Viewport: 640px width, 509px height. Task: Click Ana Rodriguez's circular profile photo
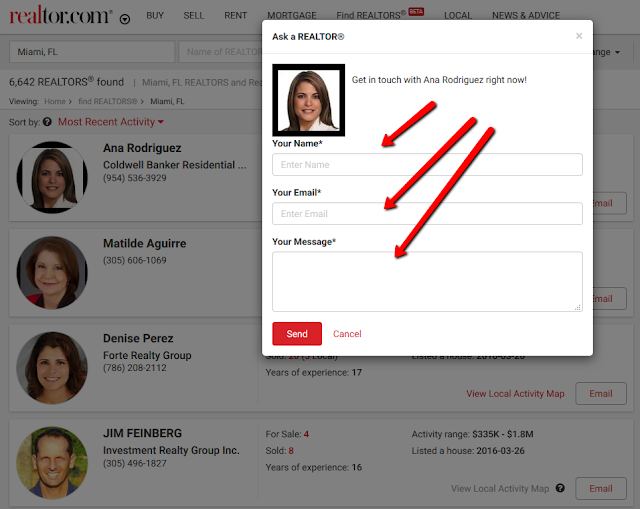(x=52, y=177)
